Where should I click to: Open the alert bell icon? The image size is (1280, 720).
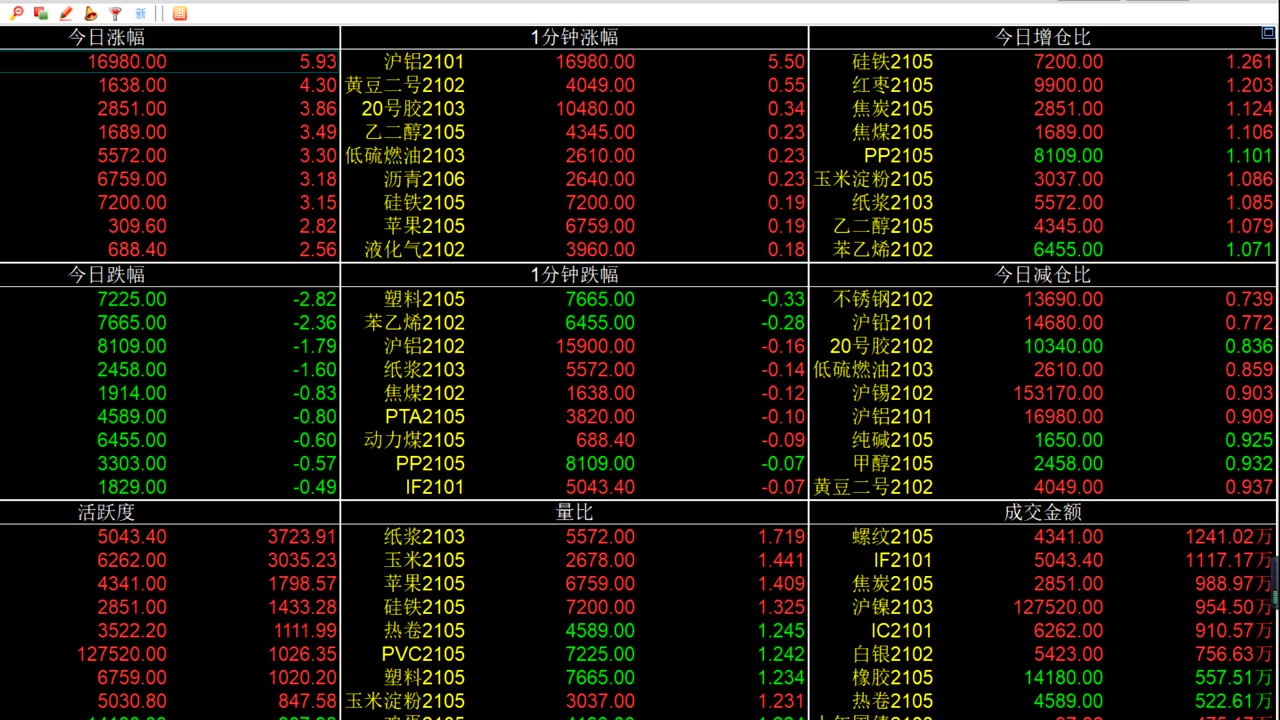coord(91,13)
